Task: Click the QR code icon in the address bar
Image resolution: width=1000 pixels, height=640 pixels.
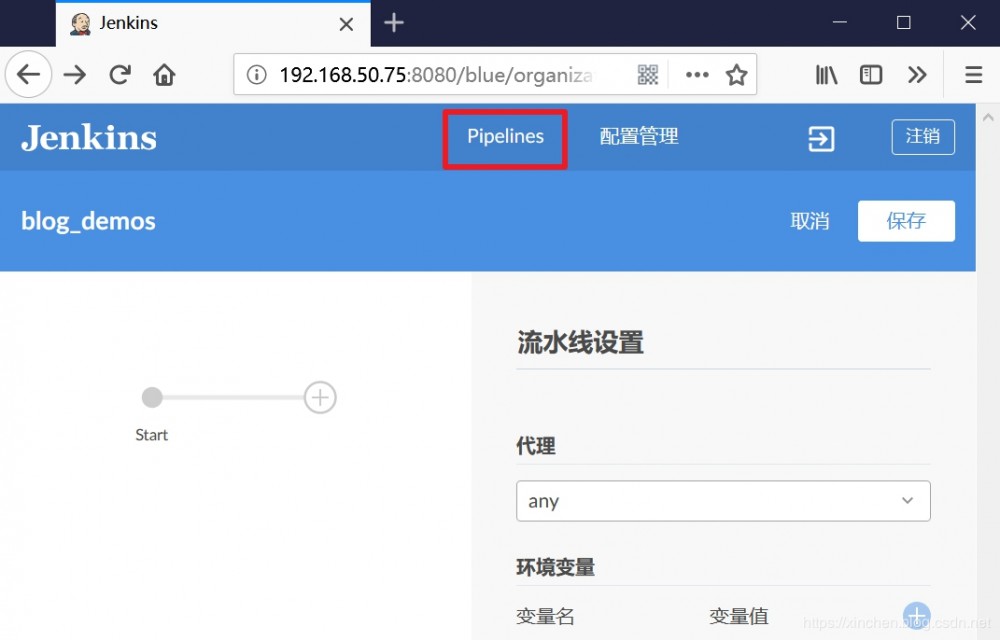Action: coord(648,74)
